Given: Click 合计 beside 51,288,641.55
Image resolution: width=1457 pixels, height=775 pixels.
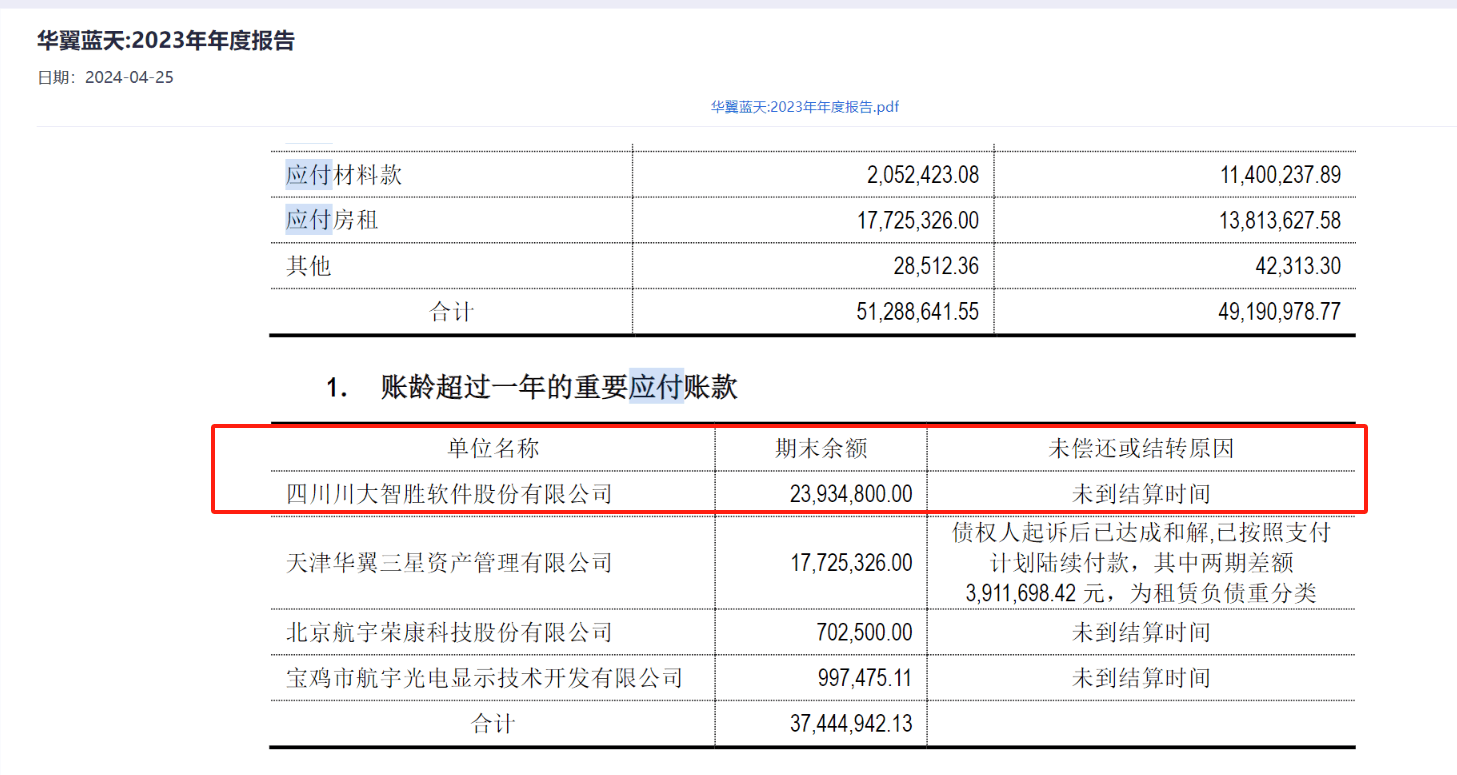Looking at the screenshot, I should pyautogui.click(x=452, y=312).
